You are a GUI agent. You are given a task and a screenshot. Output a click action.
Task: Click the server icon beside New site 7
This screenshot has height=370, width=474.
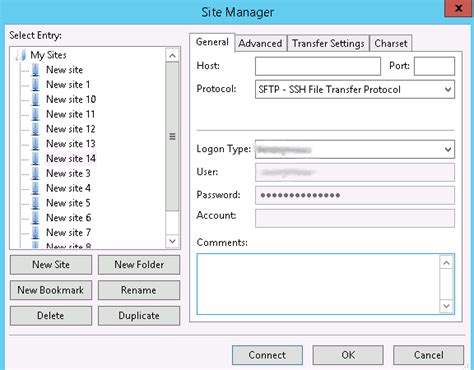click(35, 232)
